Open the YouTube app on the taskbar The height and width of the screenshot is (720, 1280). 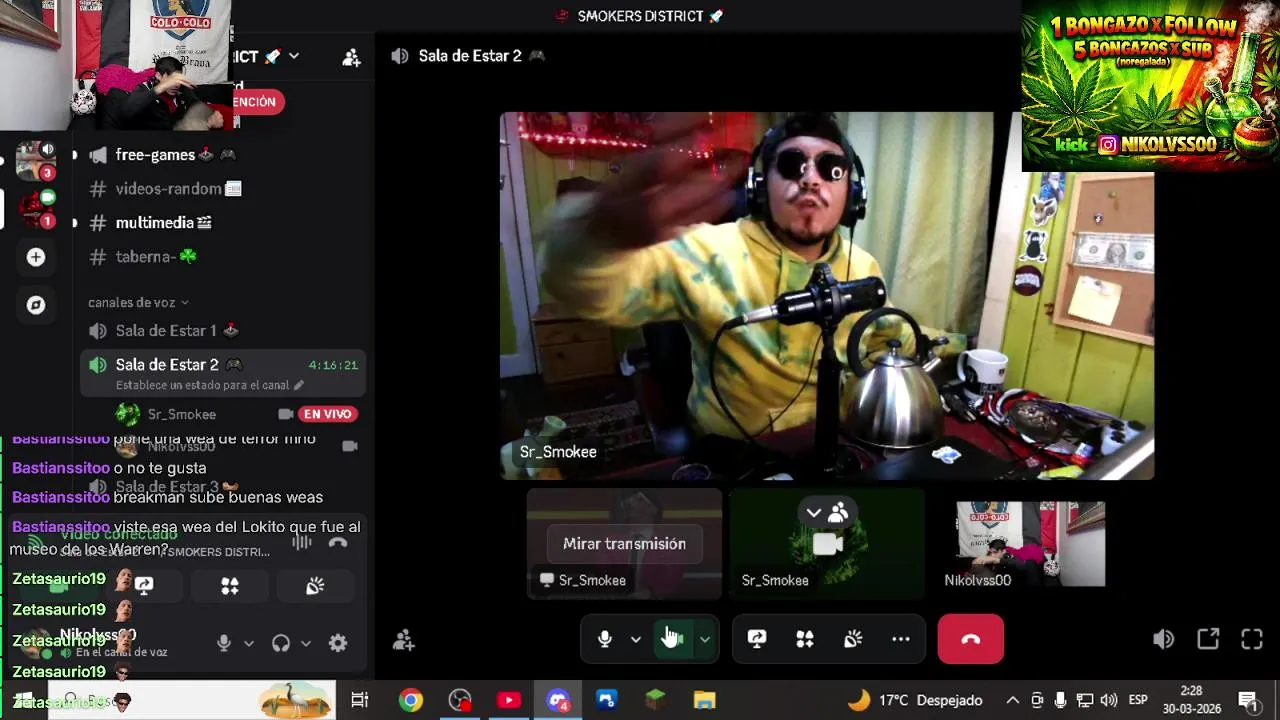[x=509, y=700]
